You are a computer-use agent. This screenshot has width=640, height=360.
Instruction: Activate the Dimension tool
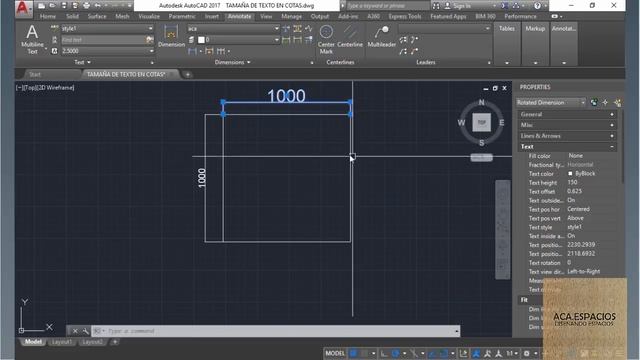(x=171, y=36)
